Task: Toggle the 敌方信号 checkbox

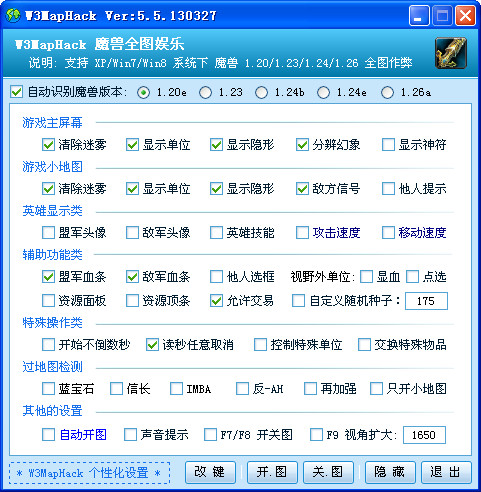Action: pyautogui.click(x=302, y=189)
